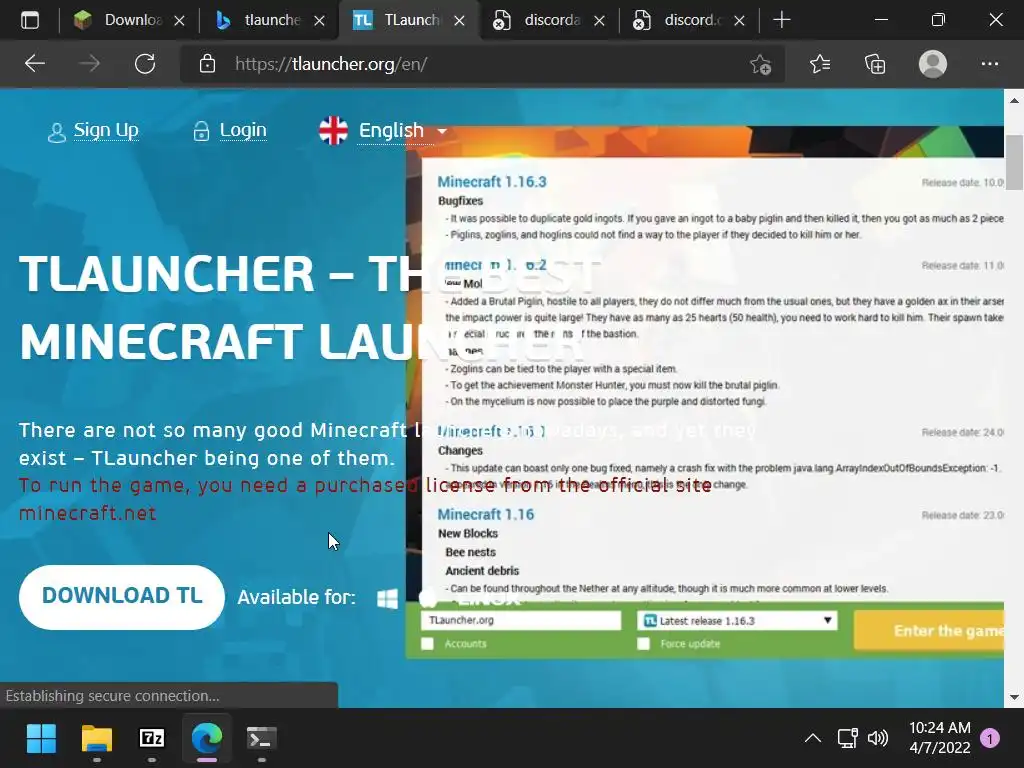This screenshot has height=768, width=1024.
Task: Open the browser profile icon
Action: tap(933, 64)
